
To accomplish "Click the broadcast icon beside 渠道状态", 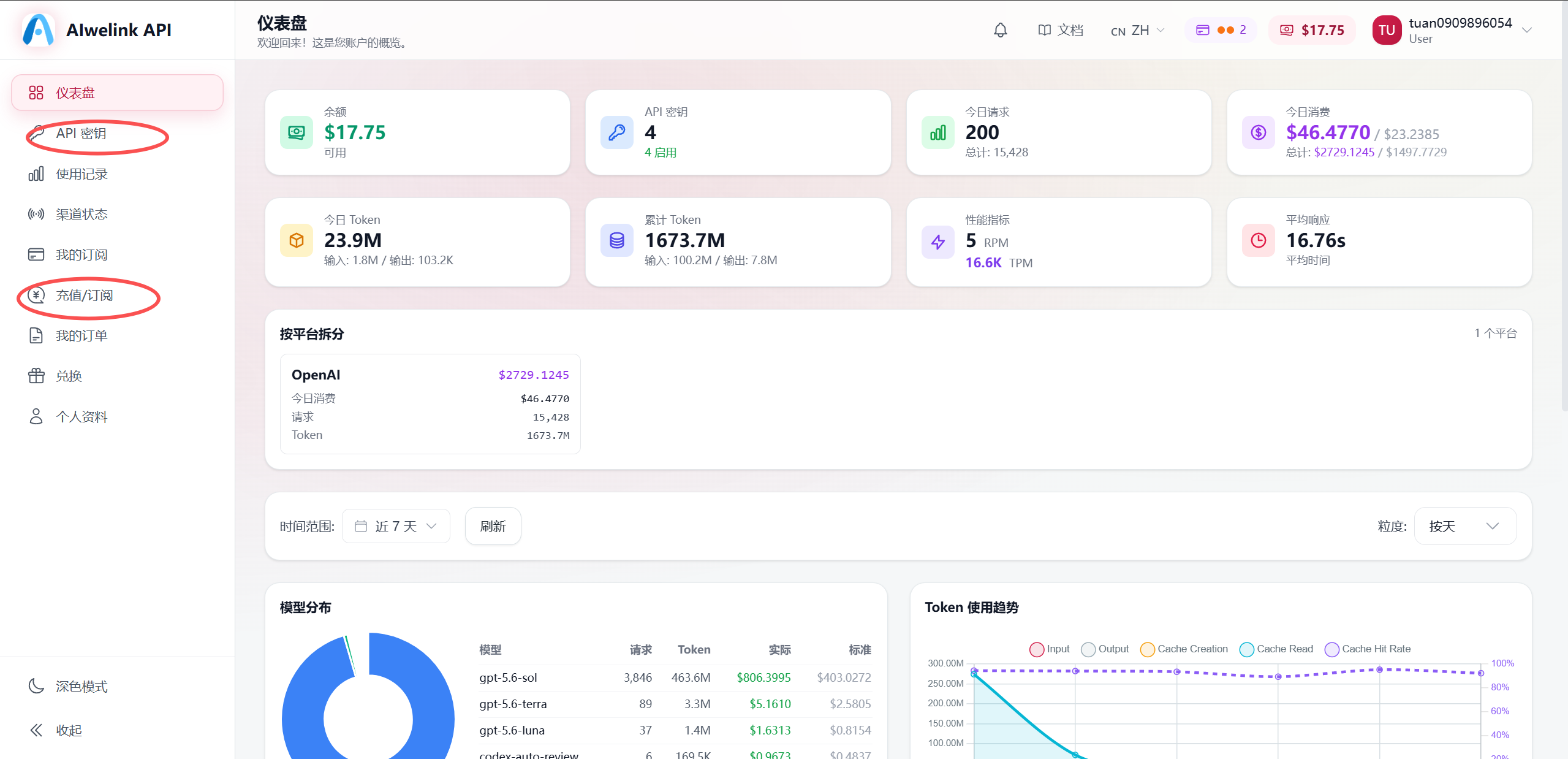I will (36, 214).
